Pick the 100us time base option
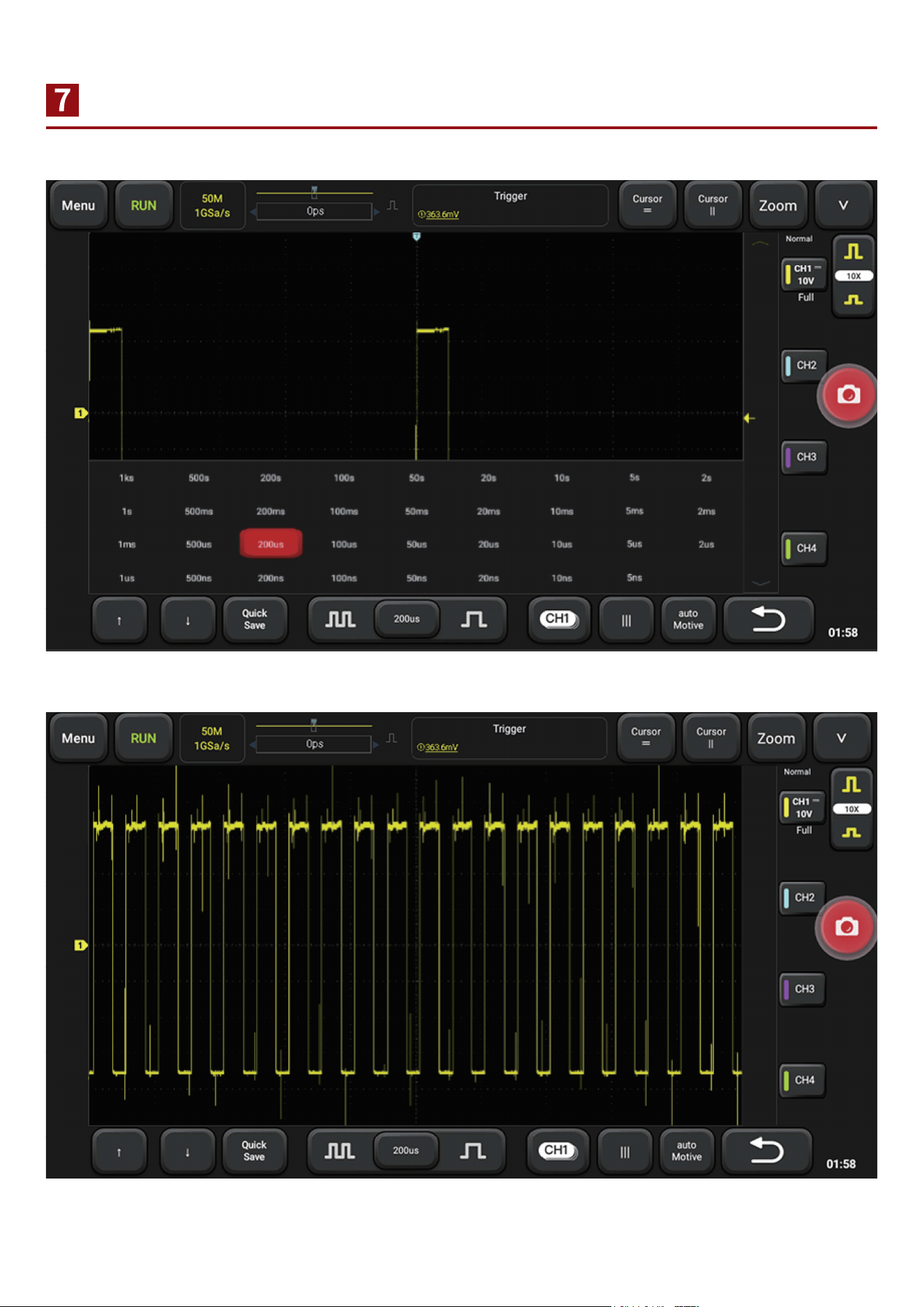The image size is (924, 1307). point(344,544)
